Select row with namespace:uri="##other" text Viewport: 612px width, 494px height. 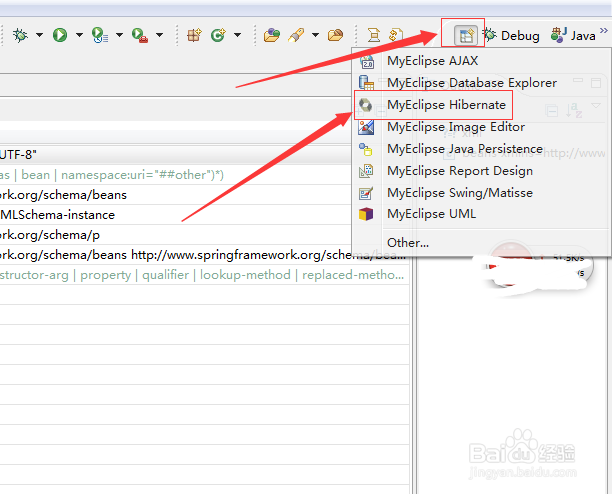(x=176, y=175)
